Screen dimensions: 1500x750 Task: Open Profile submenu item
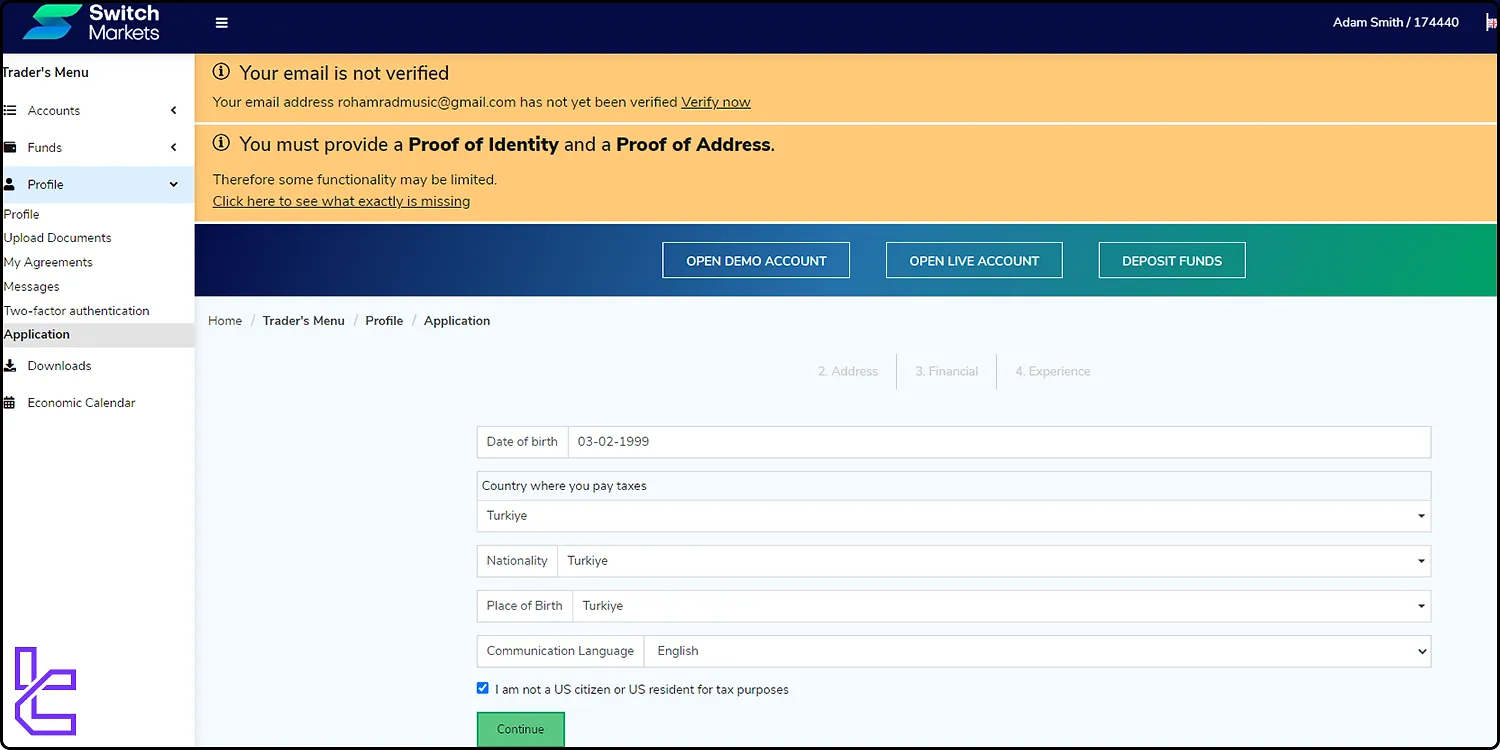click(x=22, y=214)
